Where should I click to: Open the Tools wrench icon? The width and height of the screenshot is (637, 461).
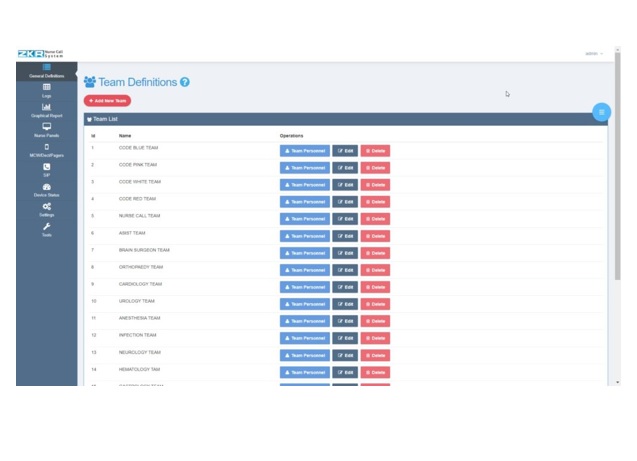46,227
